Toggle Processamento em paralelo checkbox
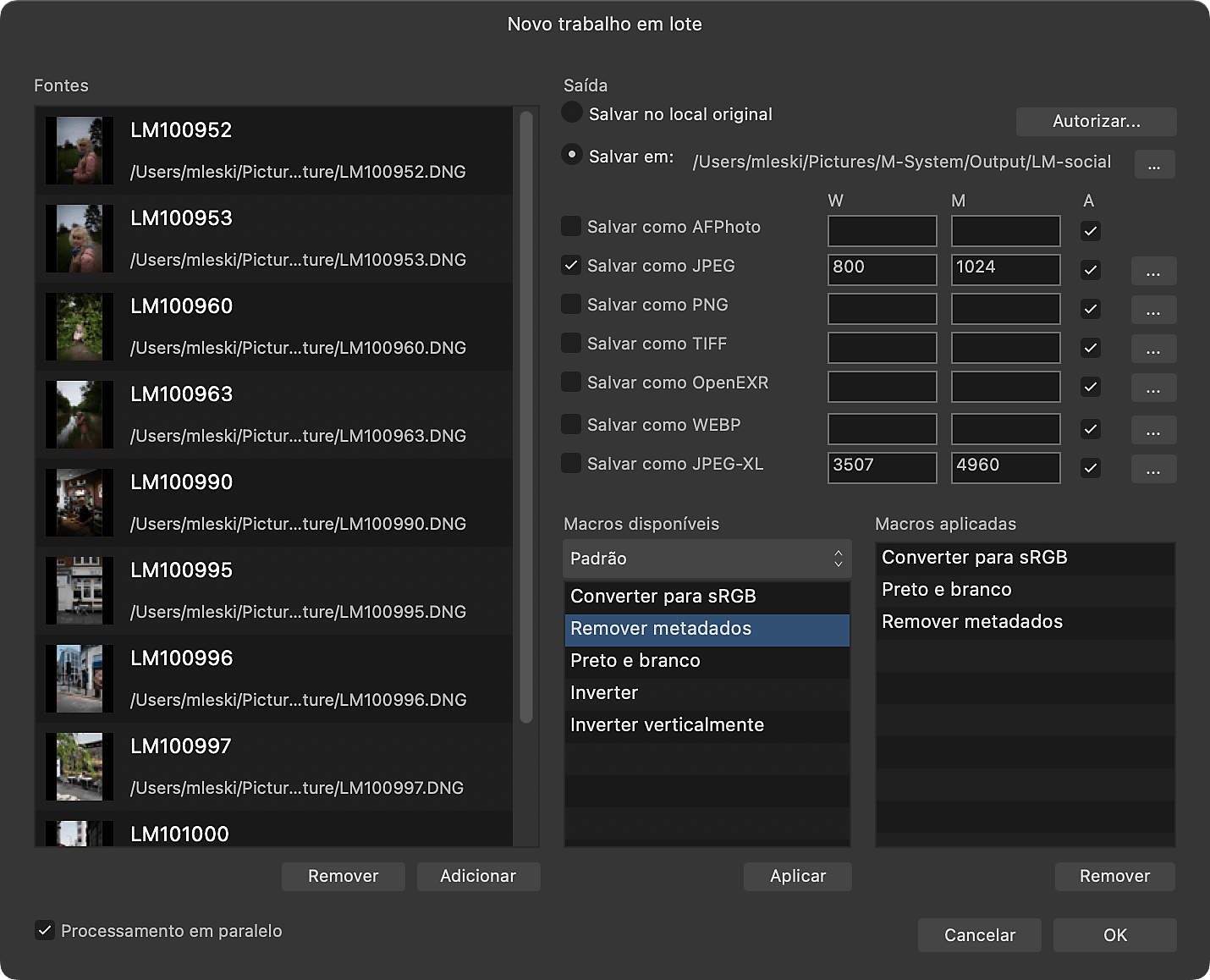Screen dimensions: 1210x980 click(45, 930)
